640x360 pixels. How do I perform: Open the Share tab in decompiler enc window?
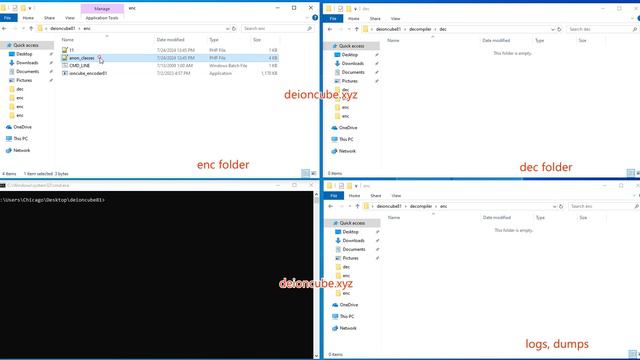(x=376, y=196)
